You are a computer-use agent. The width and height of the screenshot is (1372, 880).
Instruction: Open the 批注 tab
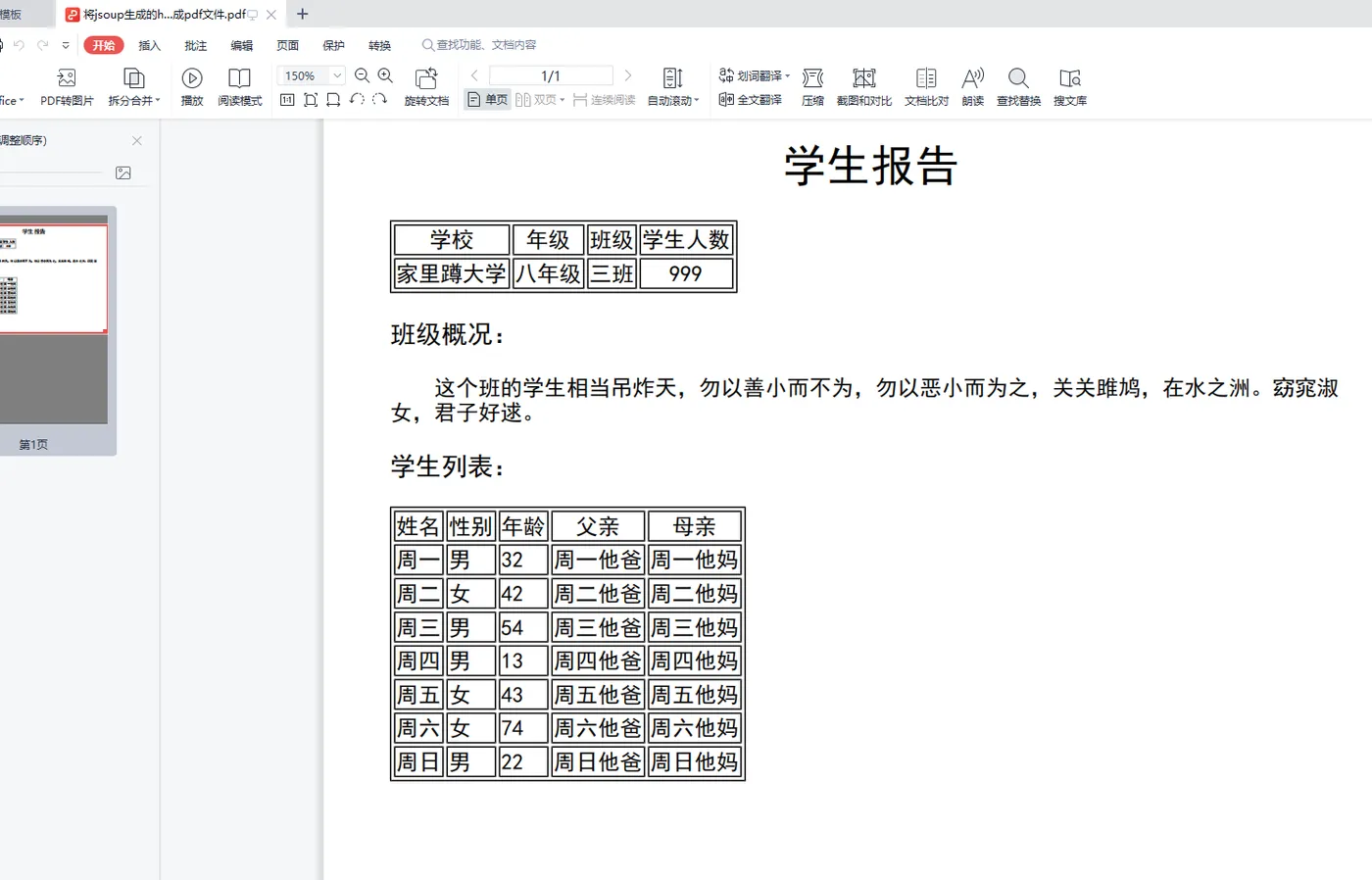[196, 45]
